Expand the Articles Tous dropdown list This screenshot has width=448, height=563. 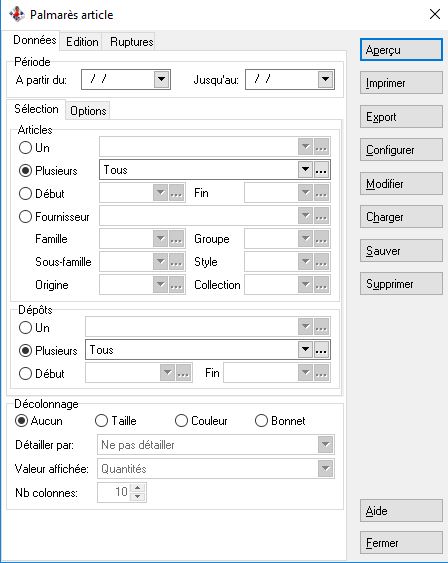pyautogui.click(x=305, y=170)
